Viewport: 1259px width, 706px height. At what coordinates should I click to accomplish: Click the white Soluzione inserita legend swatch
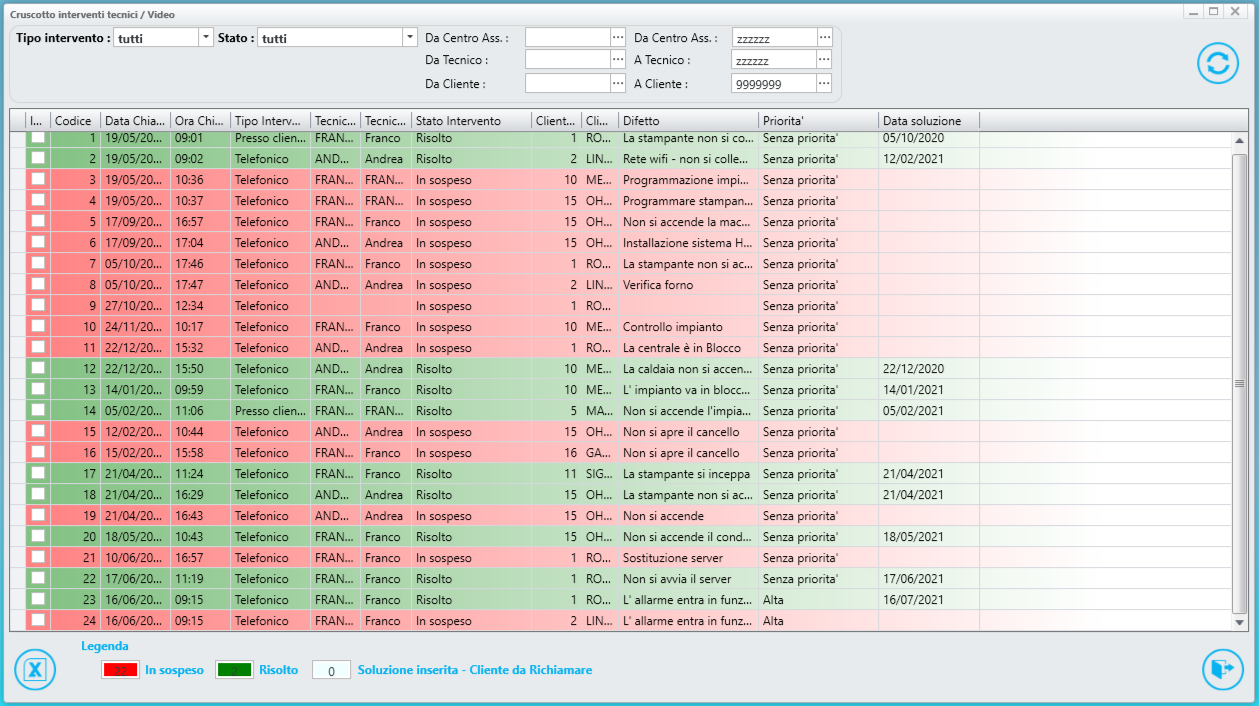(331, 670)
